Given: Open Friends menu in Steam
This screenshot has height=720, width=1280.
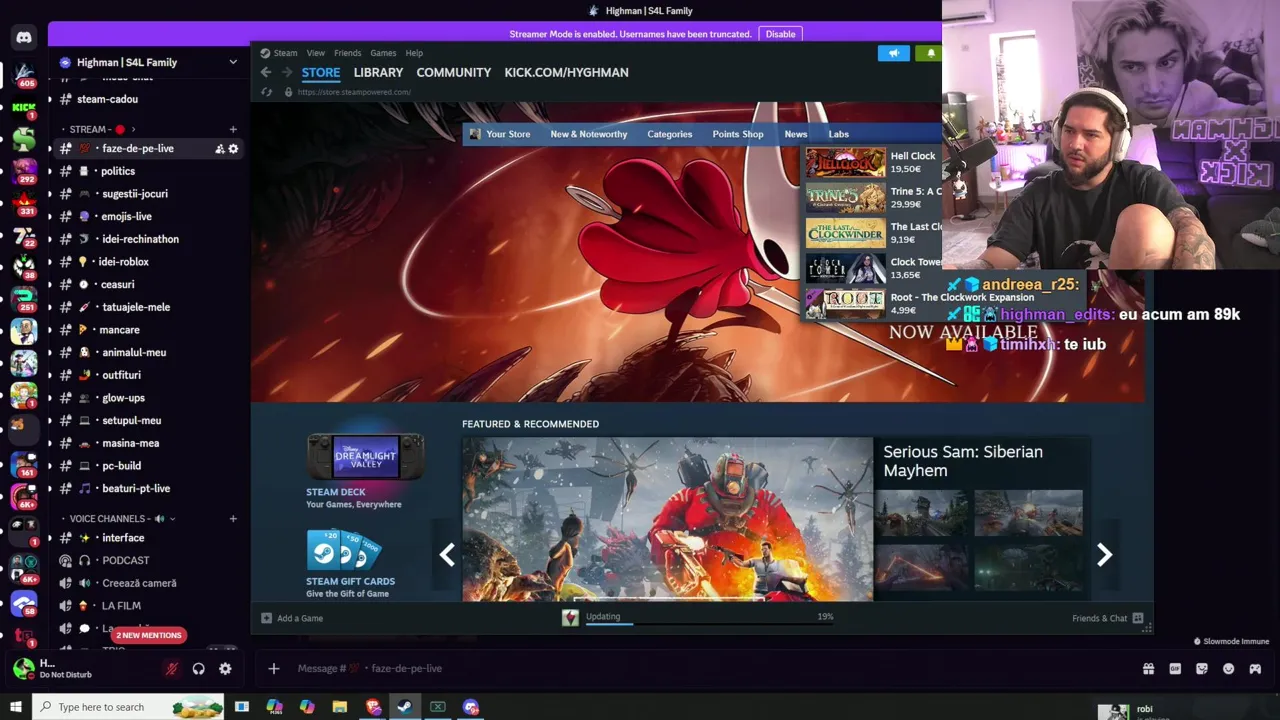Looking at the screenshot, I should pyautogui.click(x=347, y=53).
